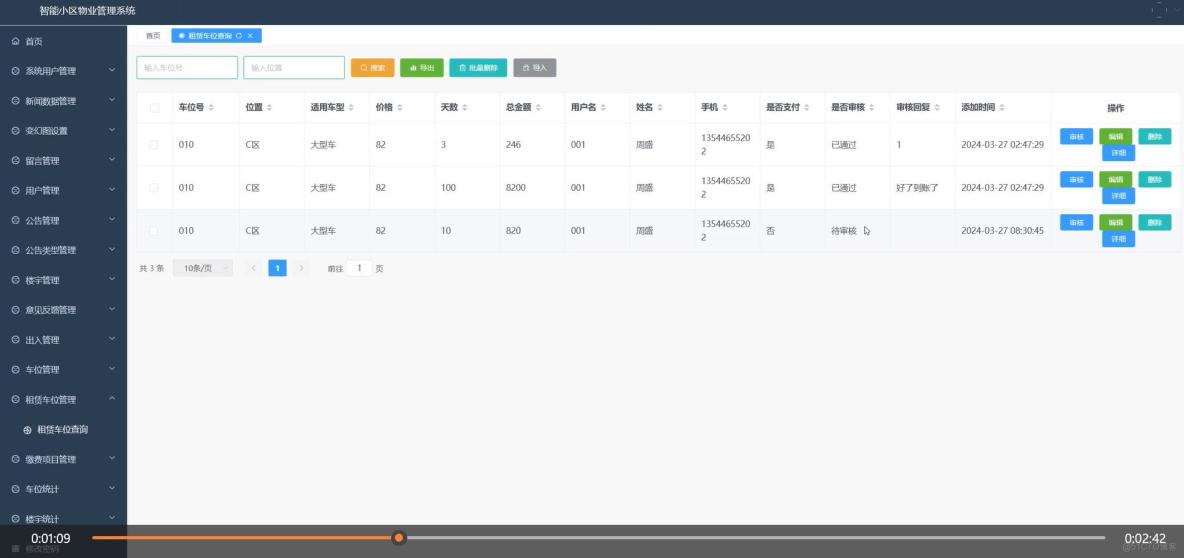Click the orange 搜索 button
The image size is (1184, 558).
[x=373, y=68]
